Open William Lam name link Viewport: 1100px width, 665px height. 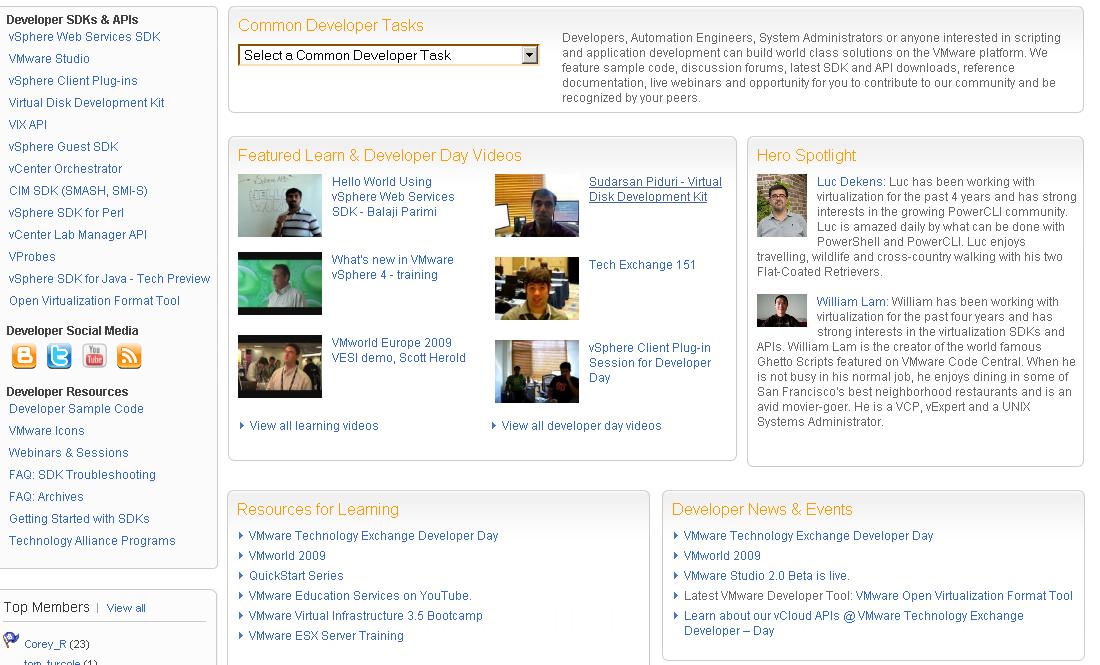pyautogui.click(x=851, y=302)
